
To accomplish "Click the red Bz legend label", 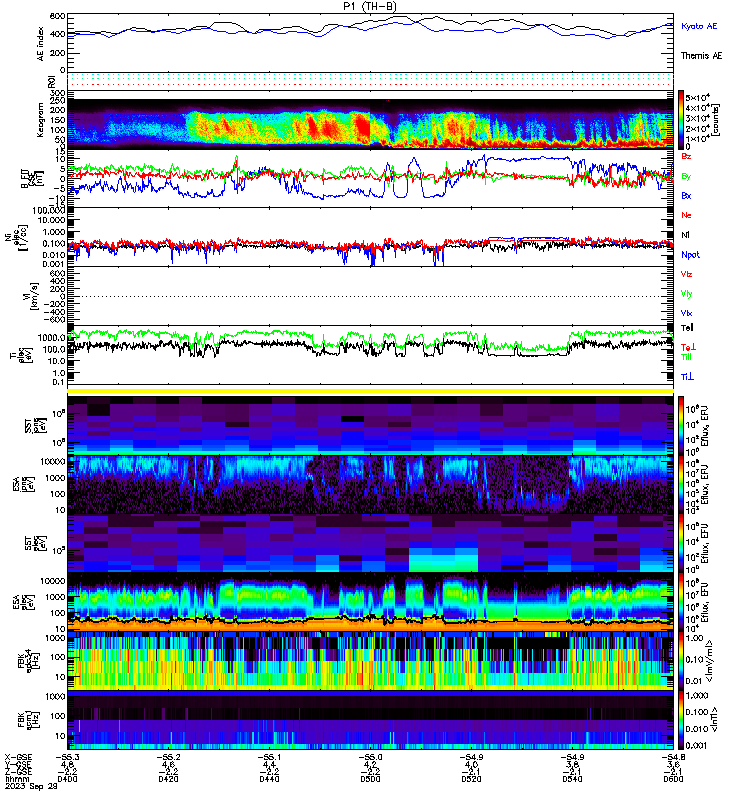I will (x=686, y=156).
